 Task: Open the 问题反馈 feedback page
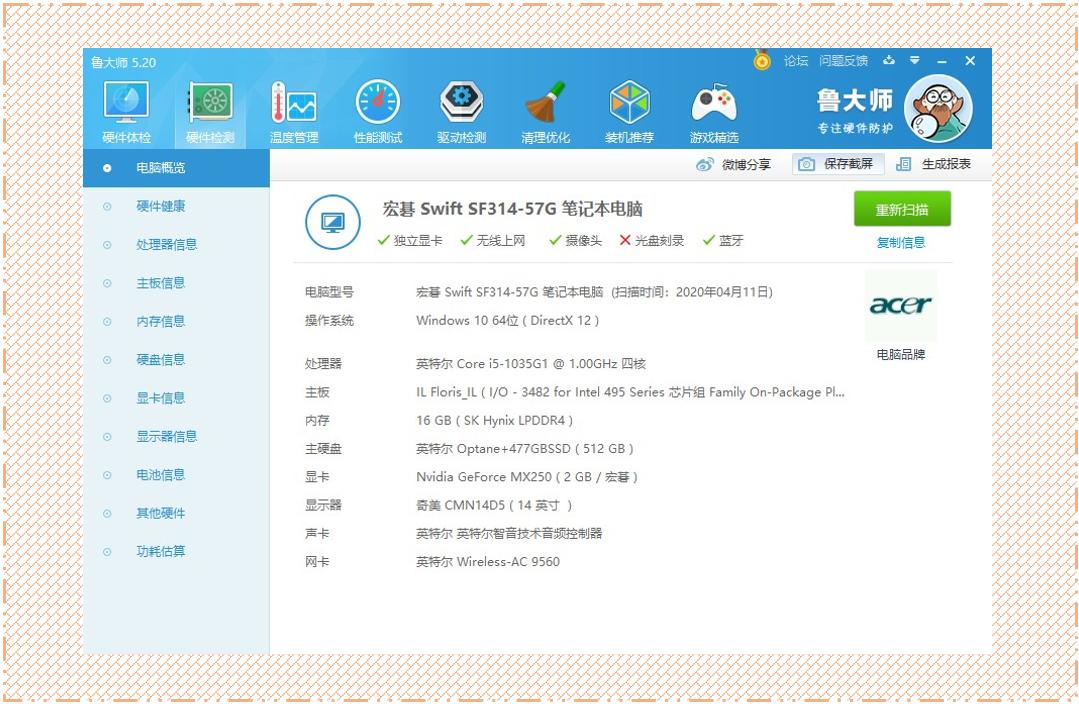coord(843,61)
